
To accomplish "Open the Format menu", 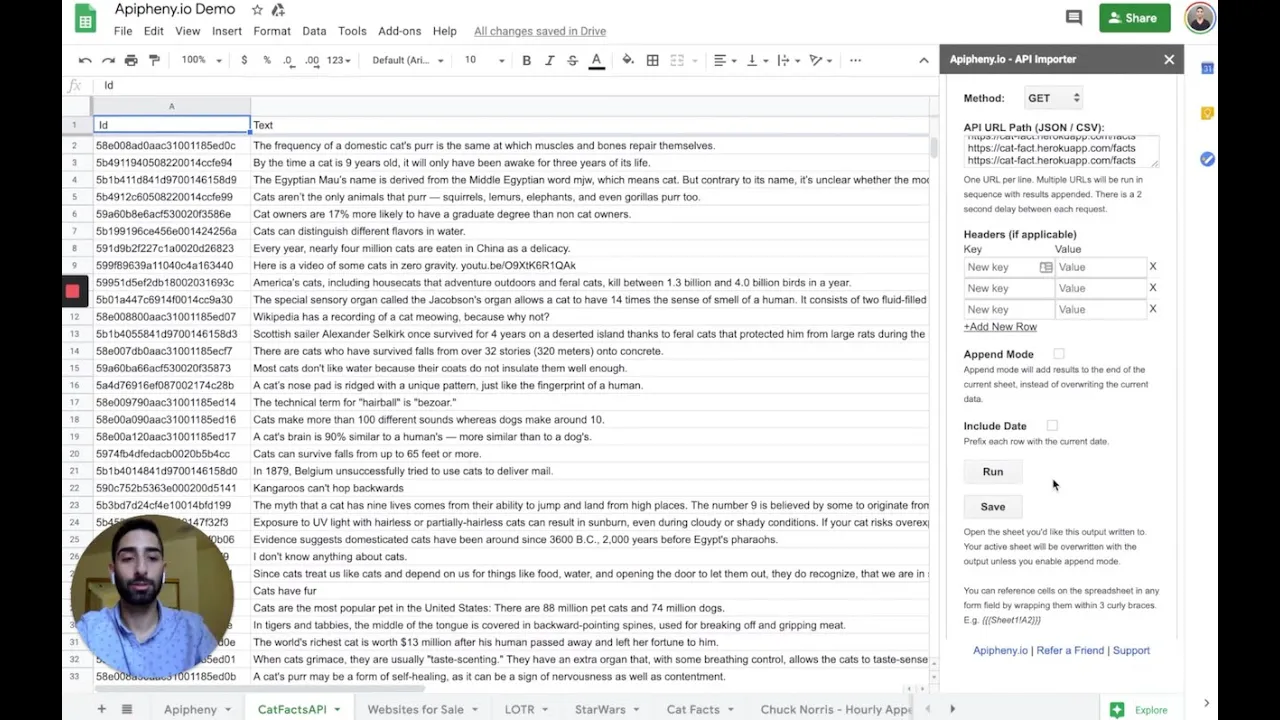I will coord(272,31).
